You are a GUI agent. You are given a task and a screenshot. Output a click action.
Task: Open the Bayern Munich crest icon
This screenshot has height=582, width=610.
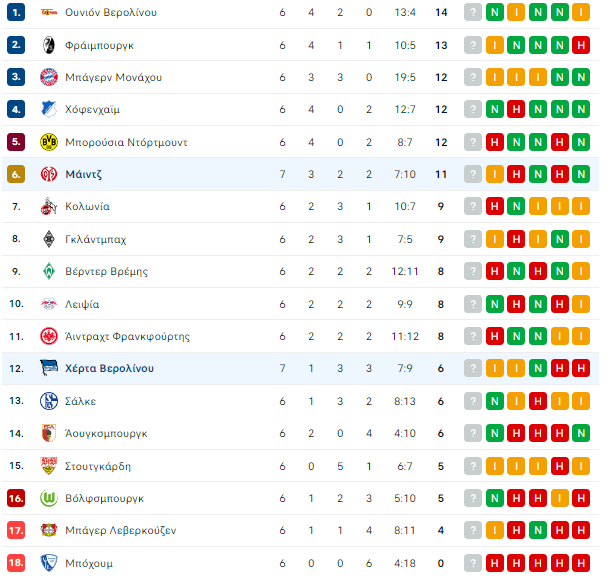coord(49,77)
